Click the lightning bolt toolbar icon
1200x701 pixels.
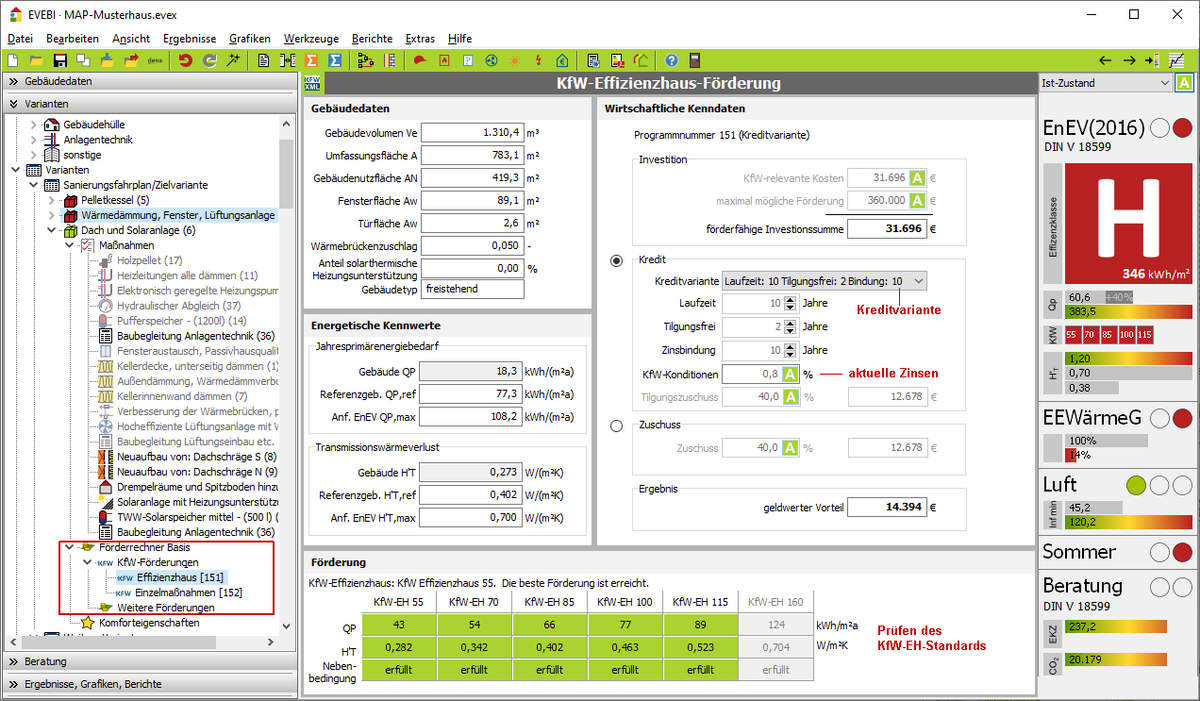pos(540,60)
